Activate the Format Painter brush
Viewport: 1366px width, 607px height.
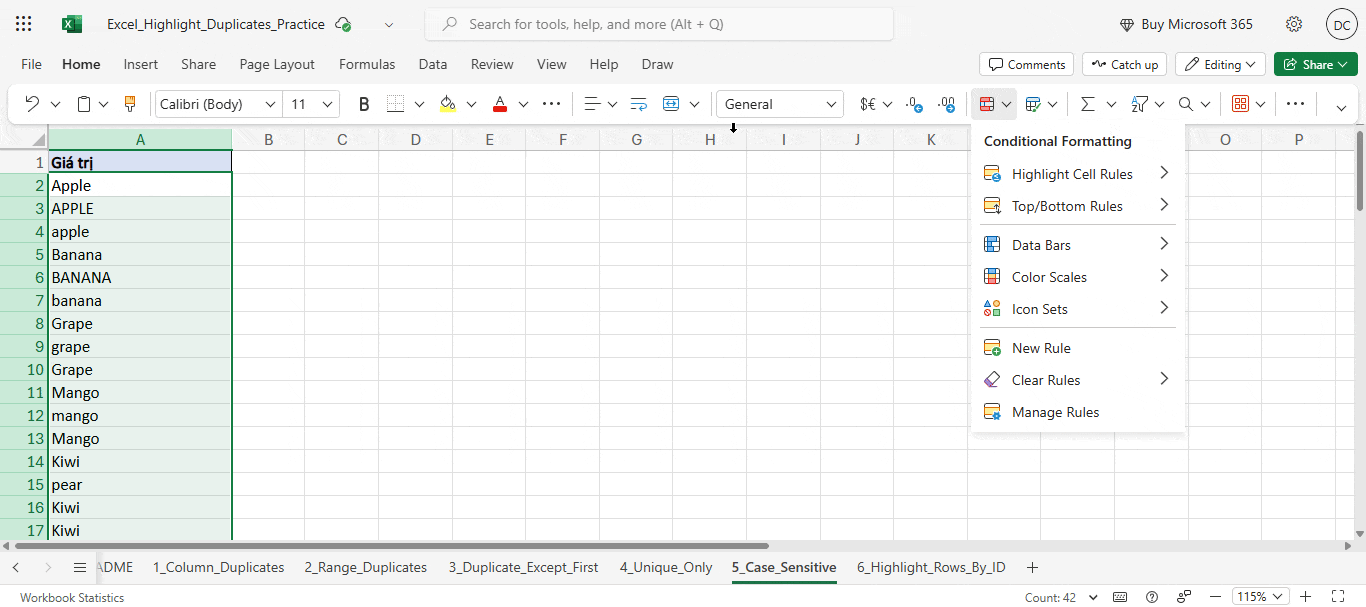pyautogui.click(x=130, y=104)
